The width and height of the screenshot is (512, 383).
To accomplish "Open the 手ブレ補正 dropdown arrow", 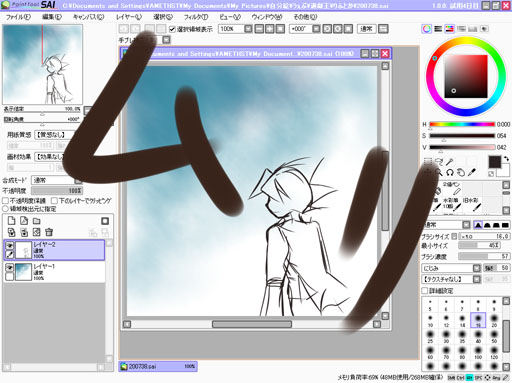I will 166,40.
